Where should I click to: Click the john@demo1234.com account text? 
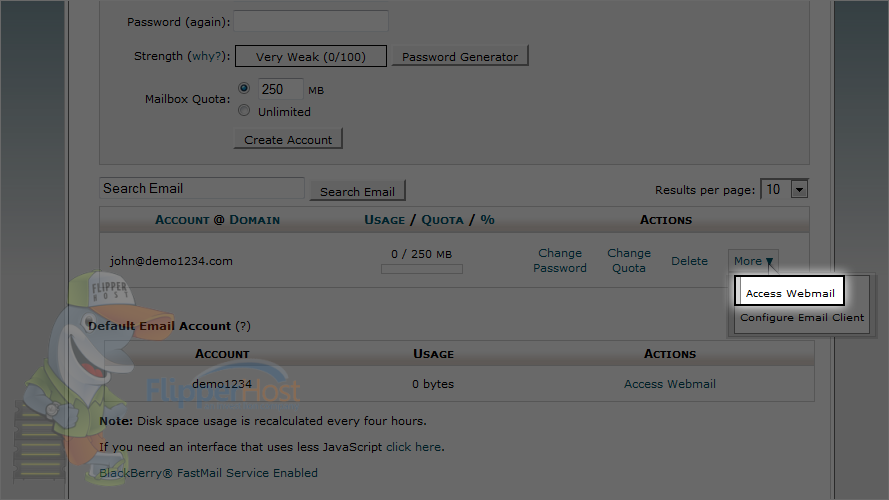[171, 261]
